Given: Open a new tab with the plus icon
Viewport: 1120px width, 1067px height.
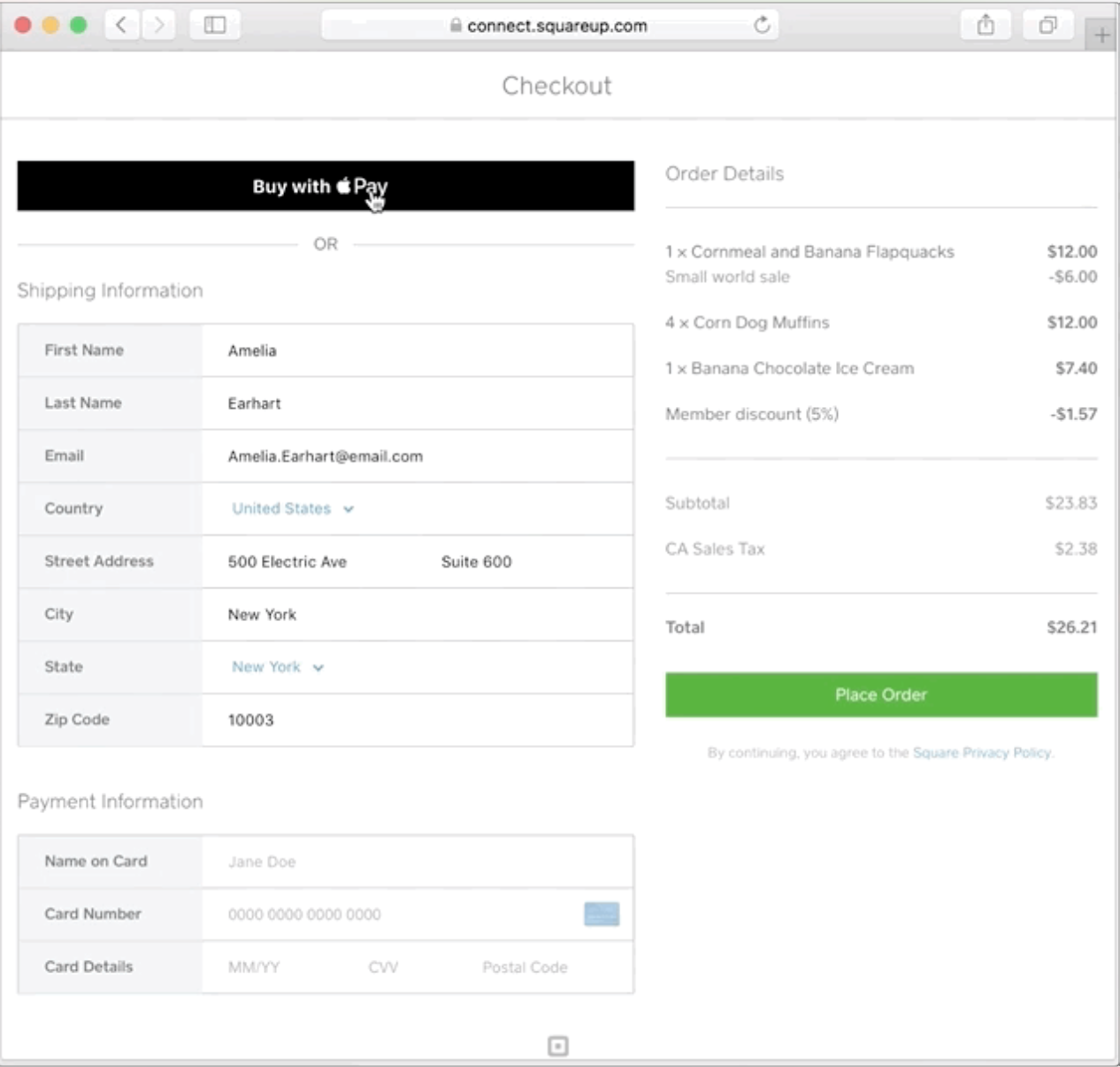Looking at the screenshot, I should (1102, 35).
